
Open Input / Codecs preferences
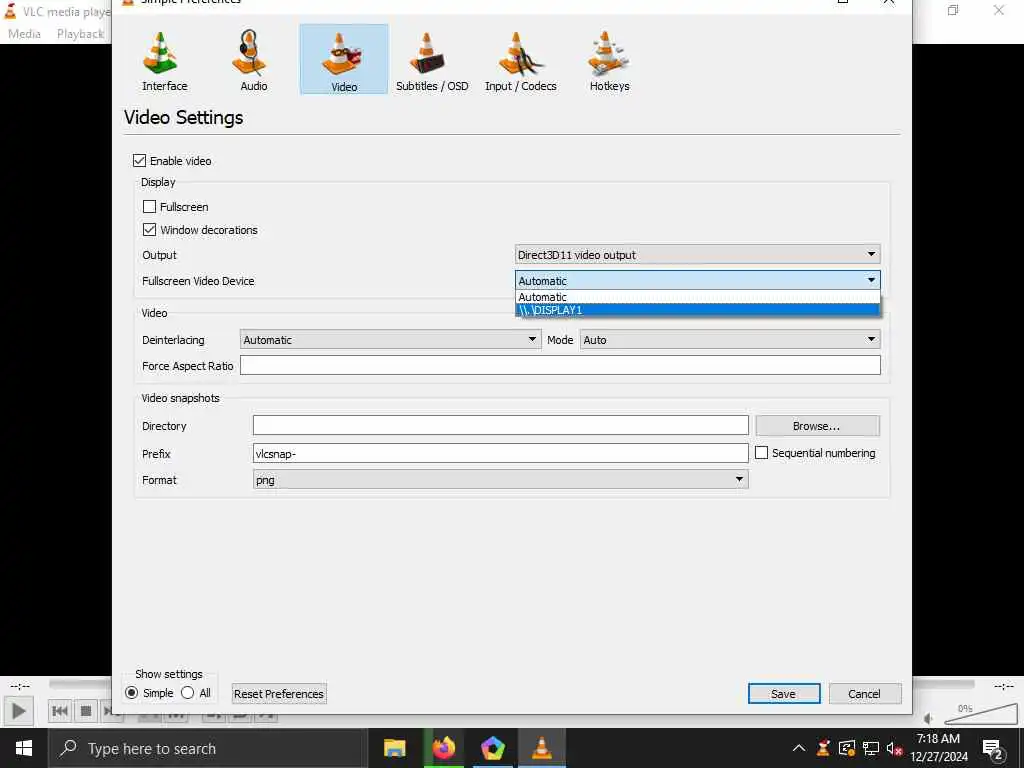[x=520, y=60]
